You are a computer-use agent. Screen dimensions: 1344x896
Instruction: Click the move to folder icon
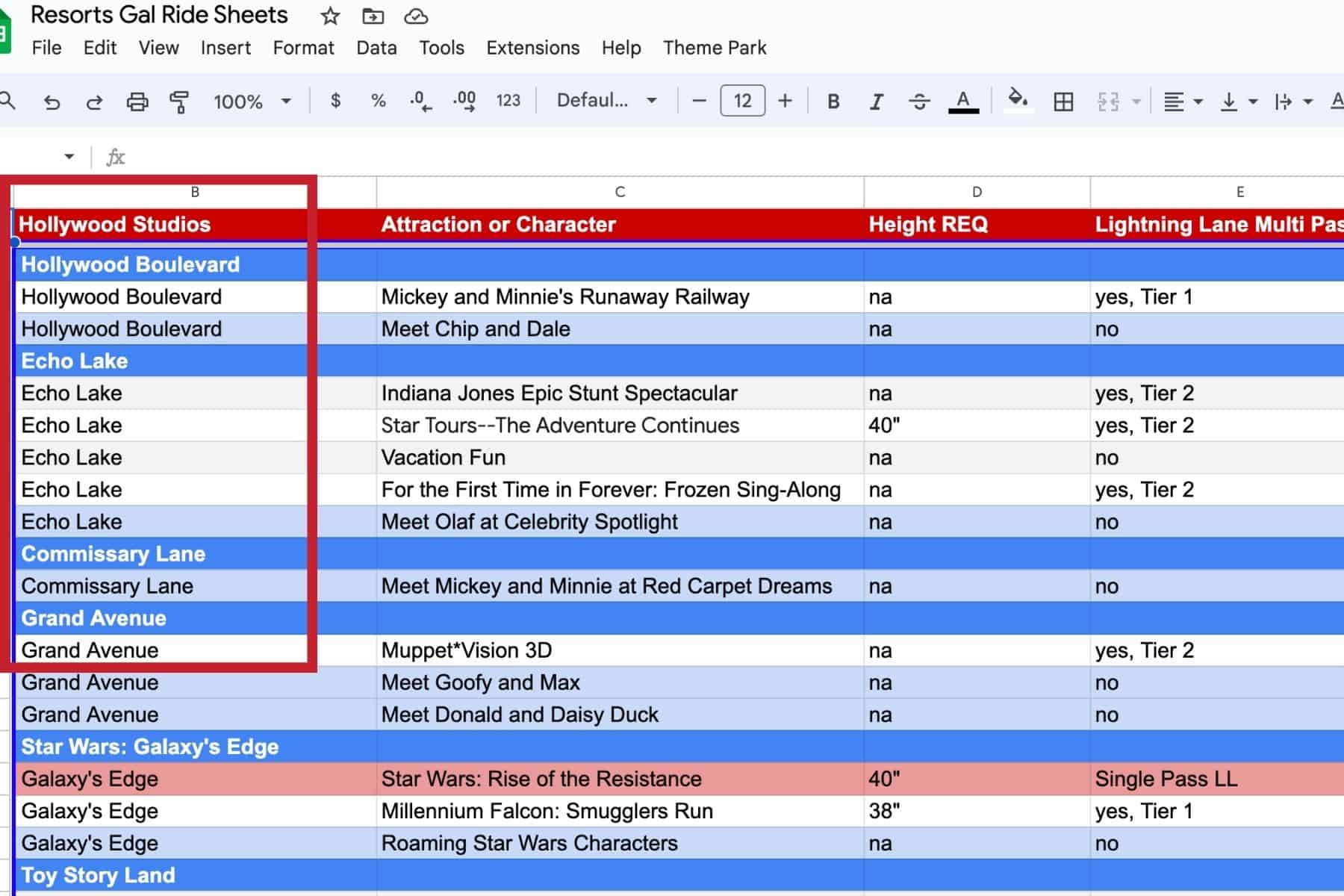(x=373, y=16)
